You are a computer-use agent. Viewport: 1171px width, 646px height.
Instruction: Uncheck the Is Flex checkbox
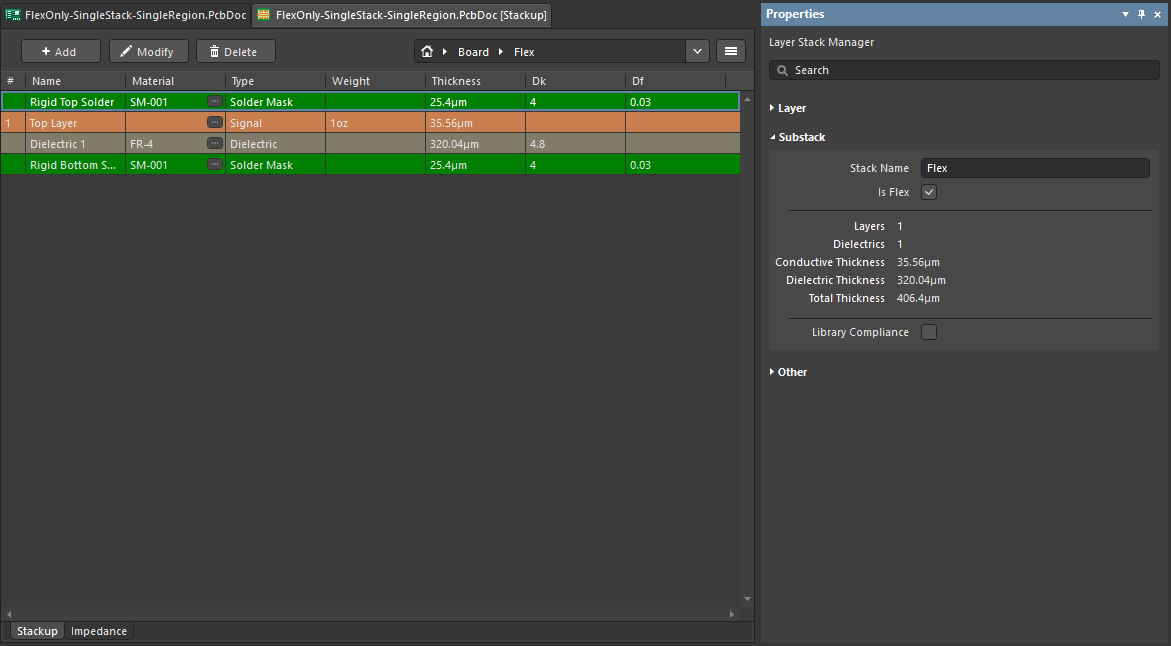point(929,192)
